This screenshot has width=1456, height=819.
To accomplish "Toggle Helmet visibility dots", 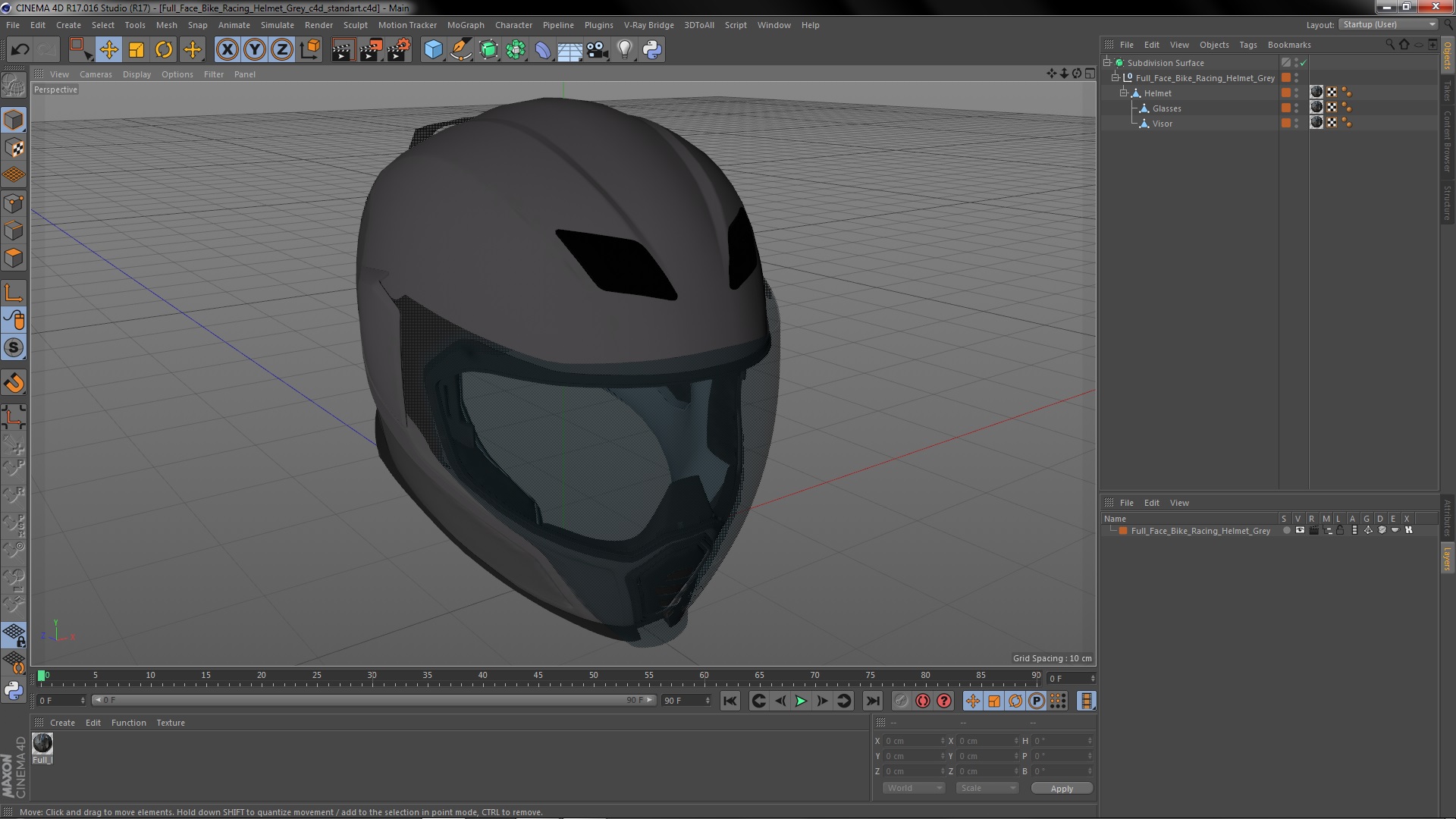I will click(1296, 93).
